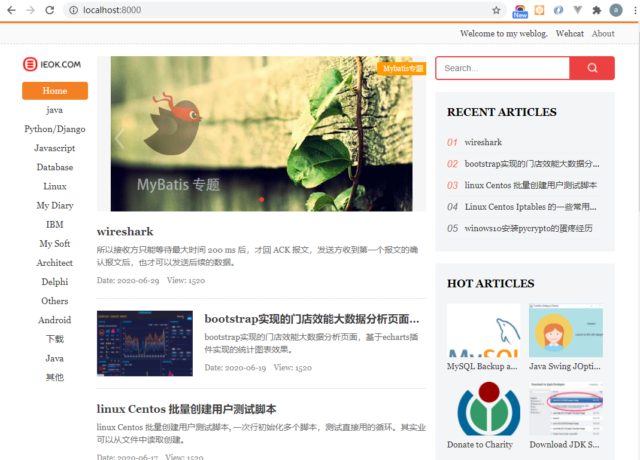Click bootstrap article's 'Date: 2020-06-19' text

[x=235, y=368]
